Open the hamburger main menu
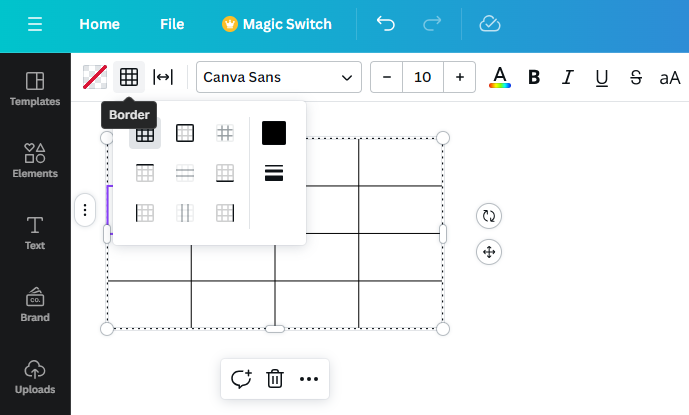The width and height of the screenshot is (689, 415). coord(35,24)
